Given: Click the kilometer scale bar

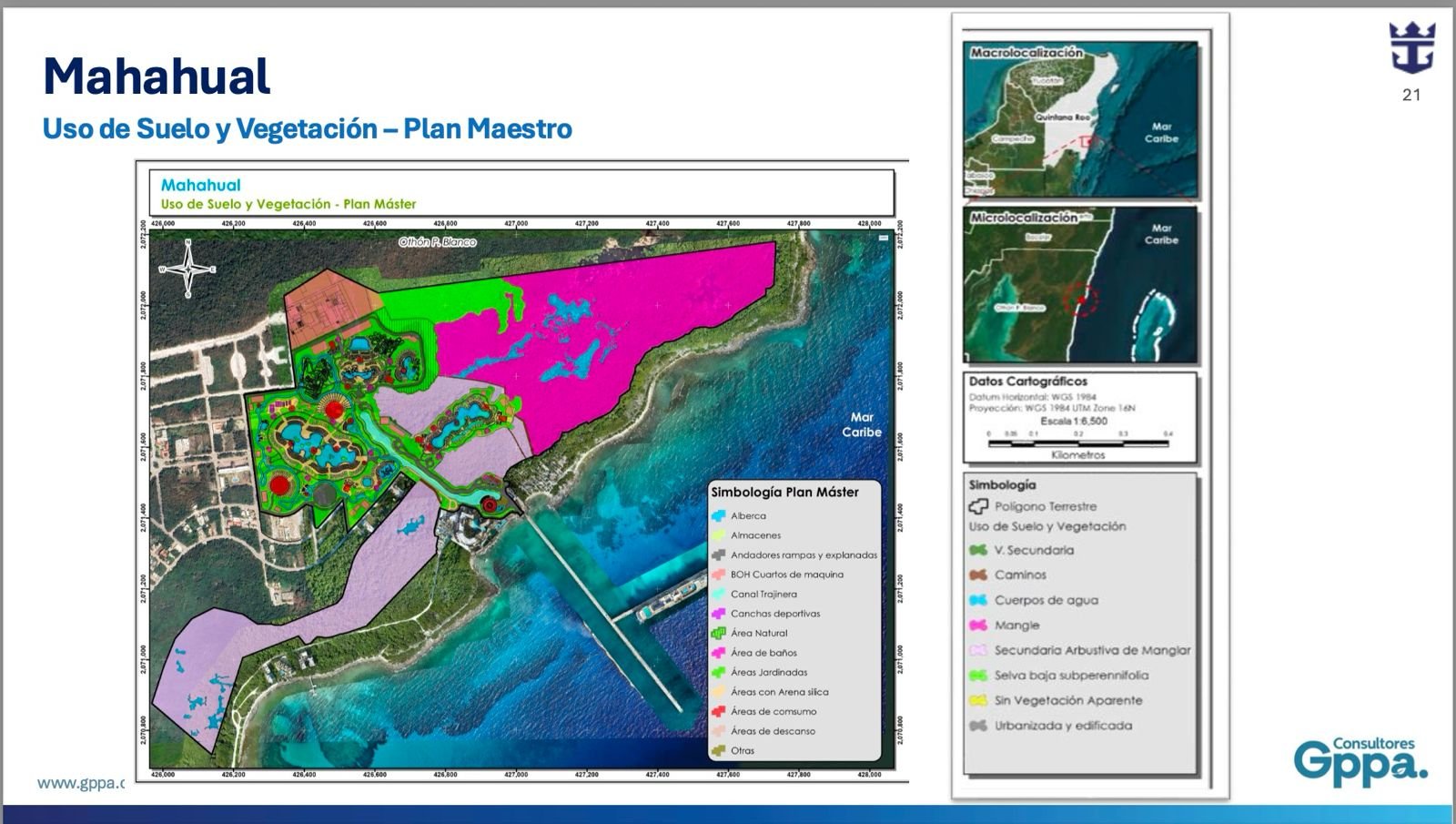Looking at the screenshot, I should (x=1078, y=443).
